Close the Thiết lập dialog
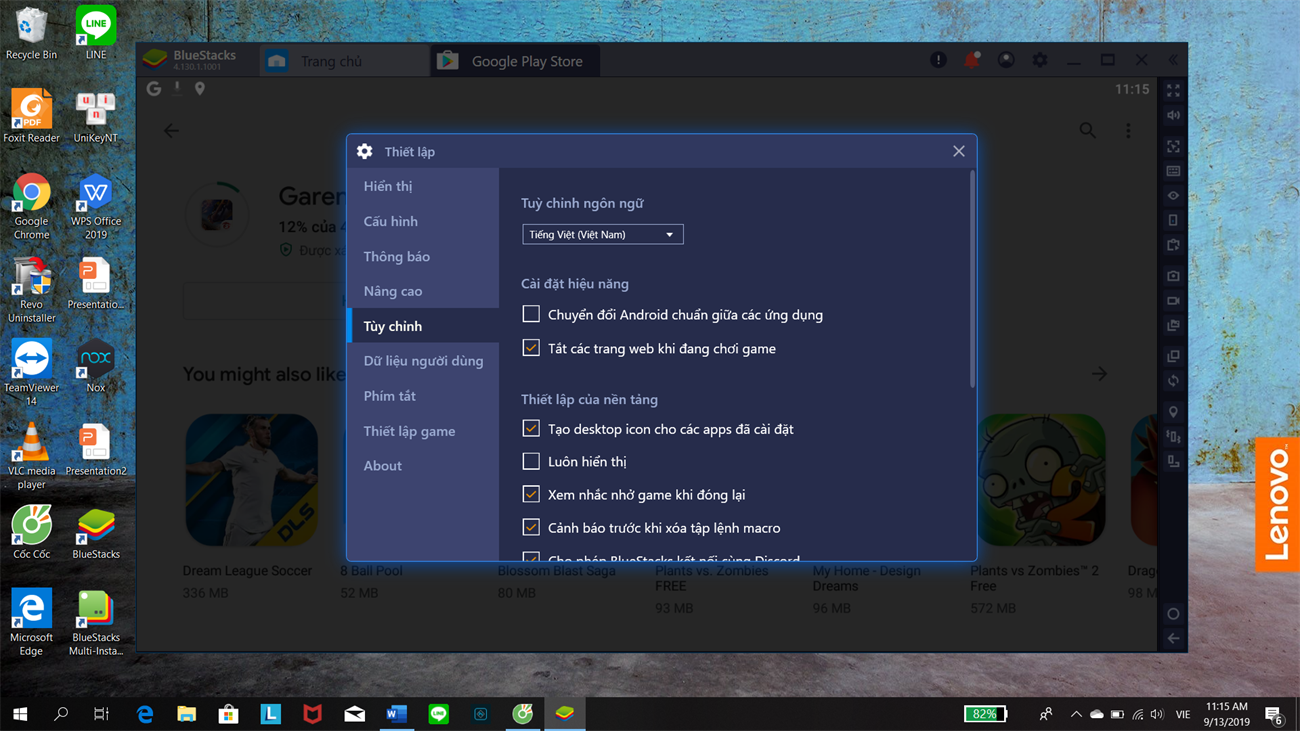The width and height of the screenshot is (1300, 731). click(x=959, y=151)
